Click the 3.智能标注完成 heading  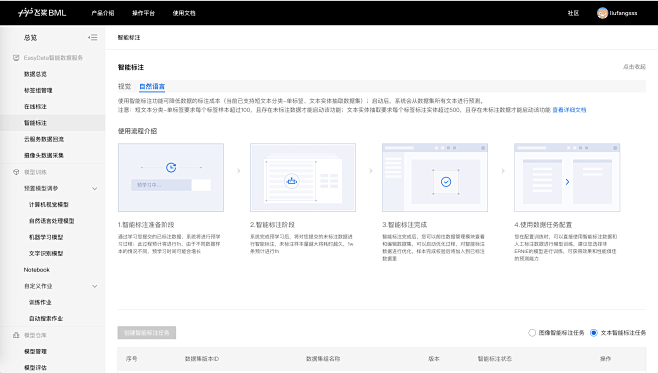pos(405,225)
